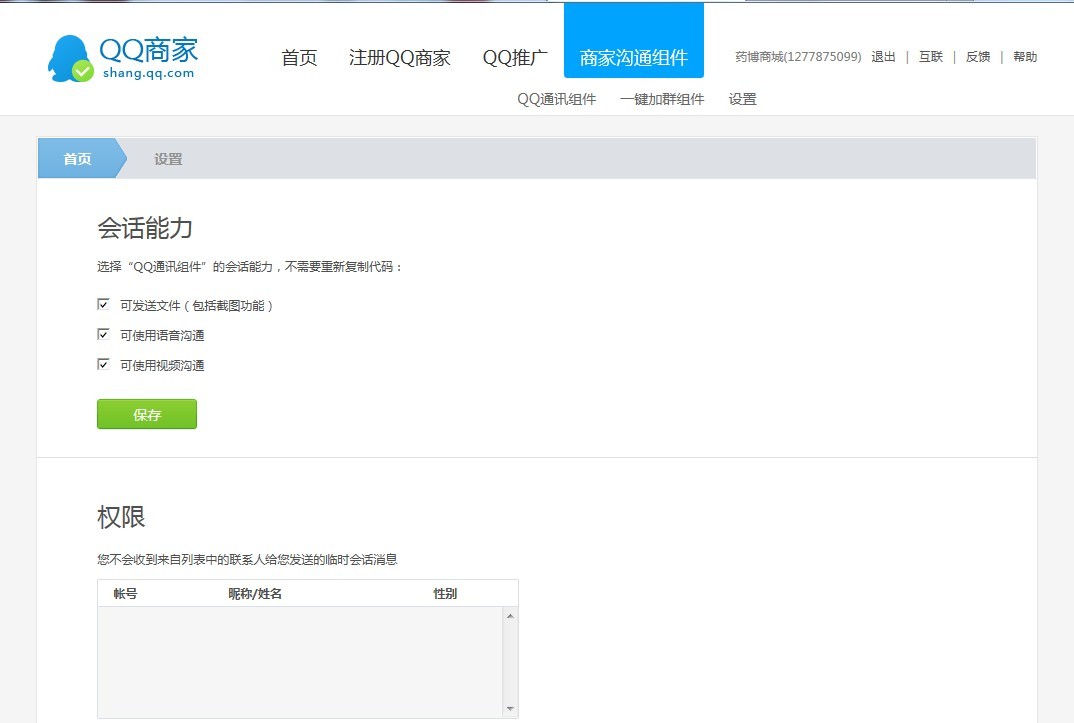This screenshot has width=1074, height=723.
Task: Toggle 可使用视频沟通 checkbox
Action: (103, 365)
